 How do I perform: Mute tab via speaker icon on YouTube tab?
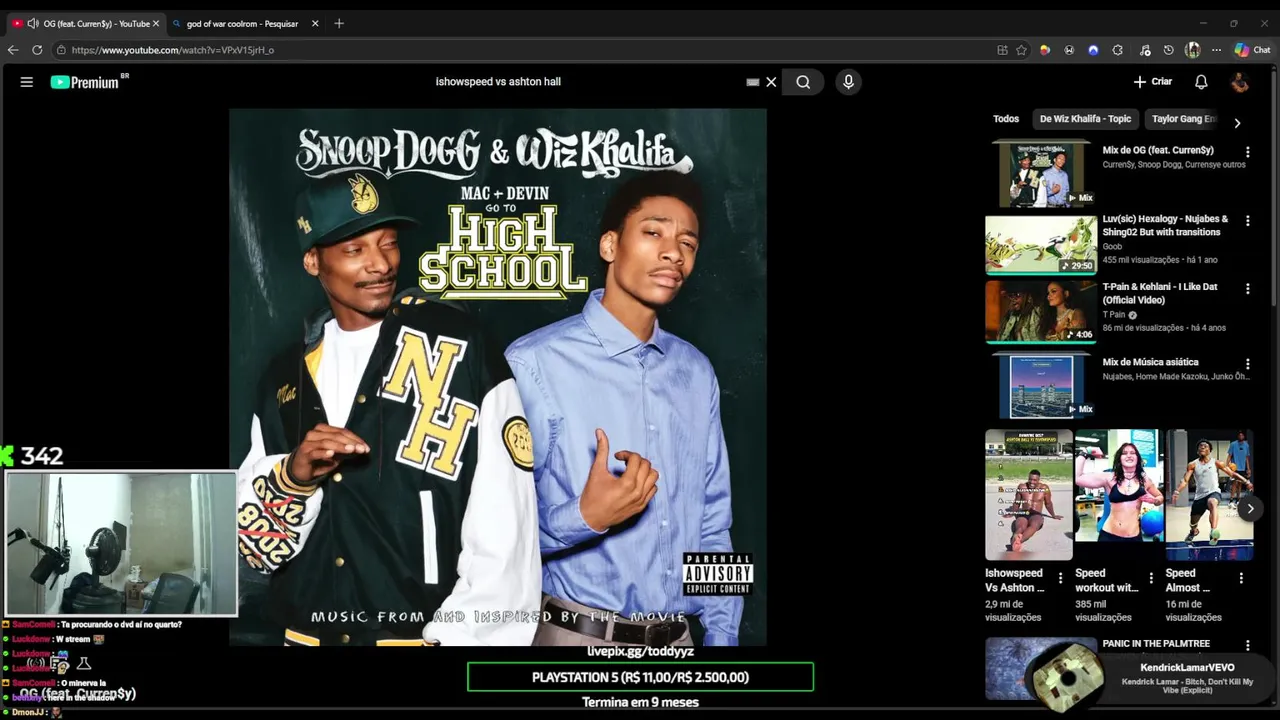tap(33, 23)
